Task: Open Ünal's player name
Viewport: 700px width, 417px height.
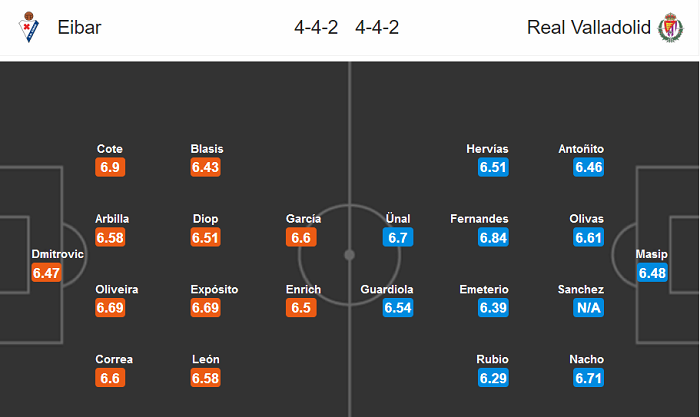Action: [398, 219]
